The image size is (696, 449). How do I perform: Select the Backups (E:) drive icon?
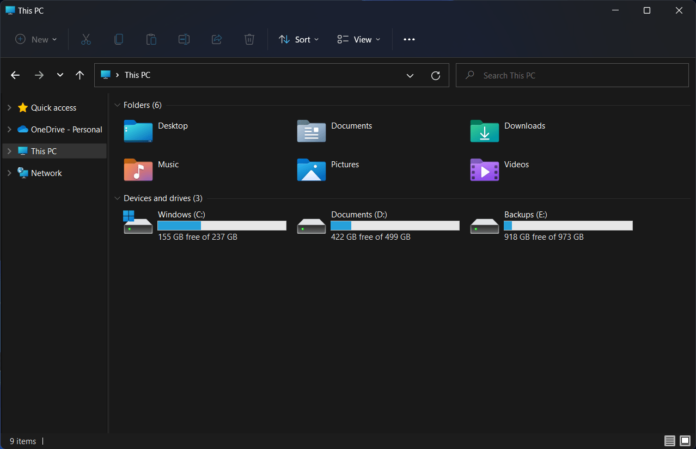(x=484, y=226)
